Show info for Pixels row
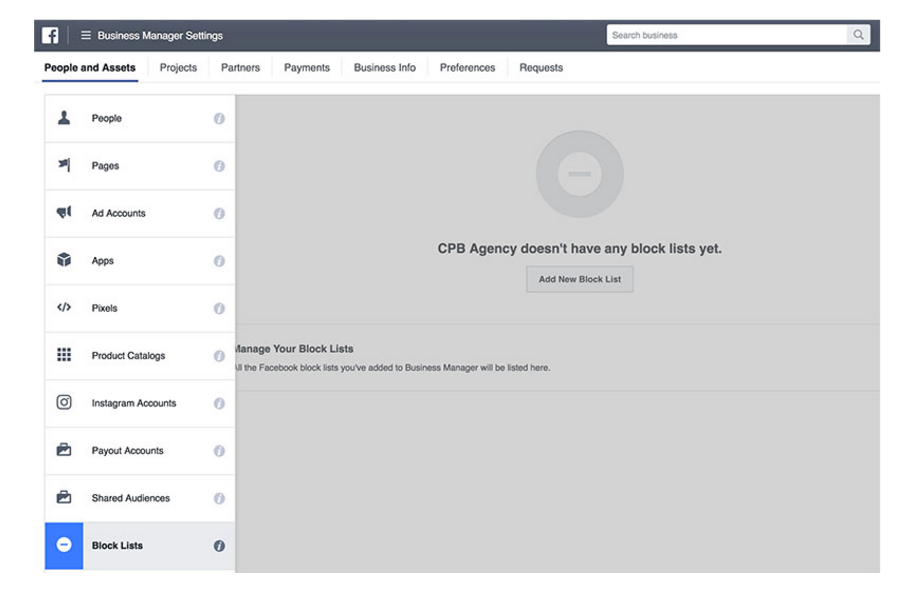 click(x=219, y=308)
